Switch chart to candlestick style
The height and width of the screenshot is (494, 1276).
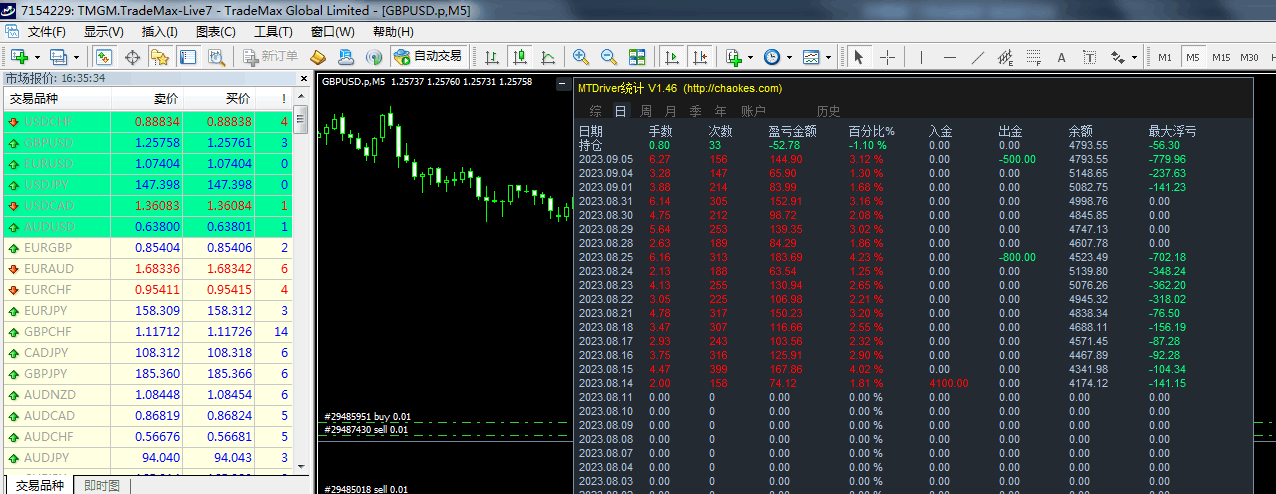coord(520,57)
